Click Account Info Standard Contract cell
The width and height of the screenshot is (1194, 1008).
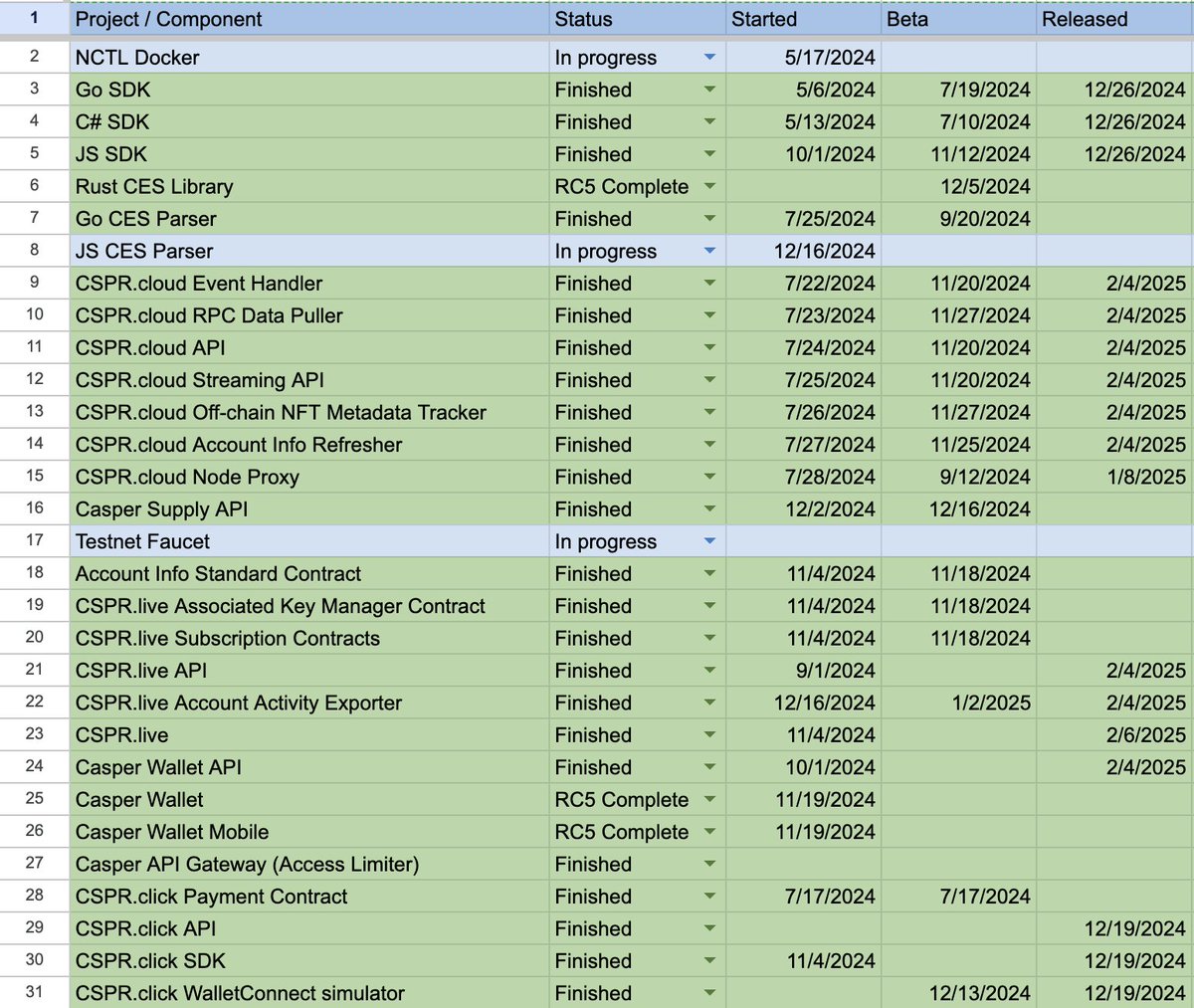(308, 574)
